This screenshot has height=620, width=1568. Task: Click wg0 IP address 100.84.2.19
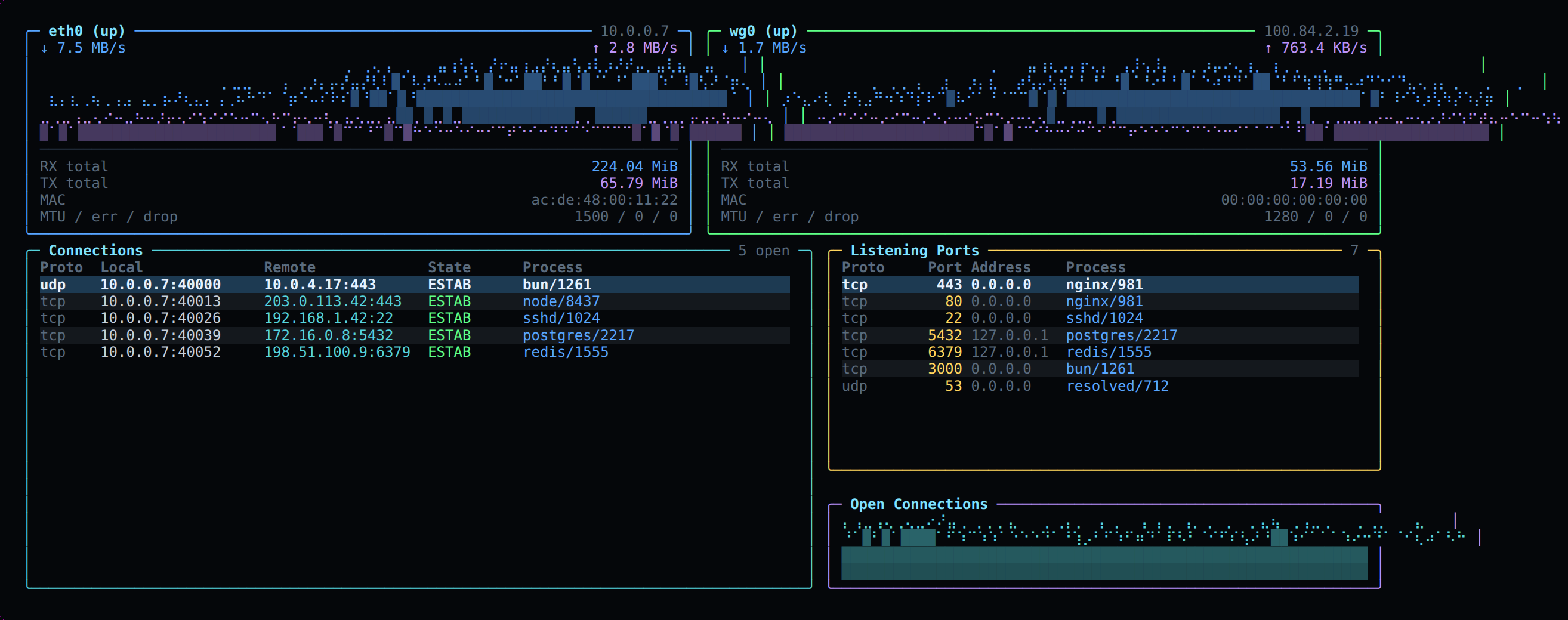1311,30
